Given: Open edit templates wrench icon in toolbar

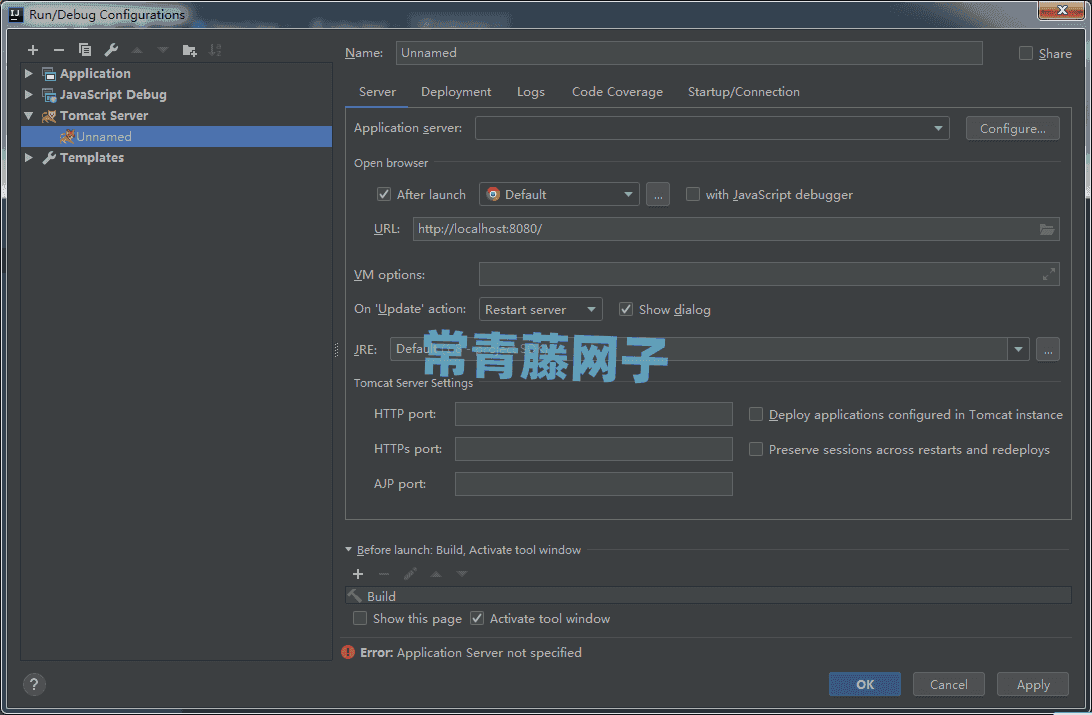Looking at the screenshot, I should pos(111,50).
